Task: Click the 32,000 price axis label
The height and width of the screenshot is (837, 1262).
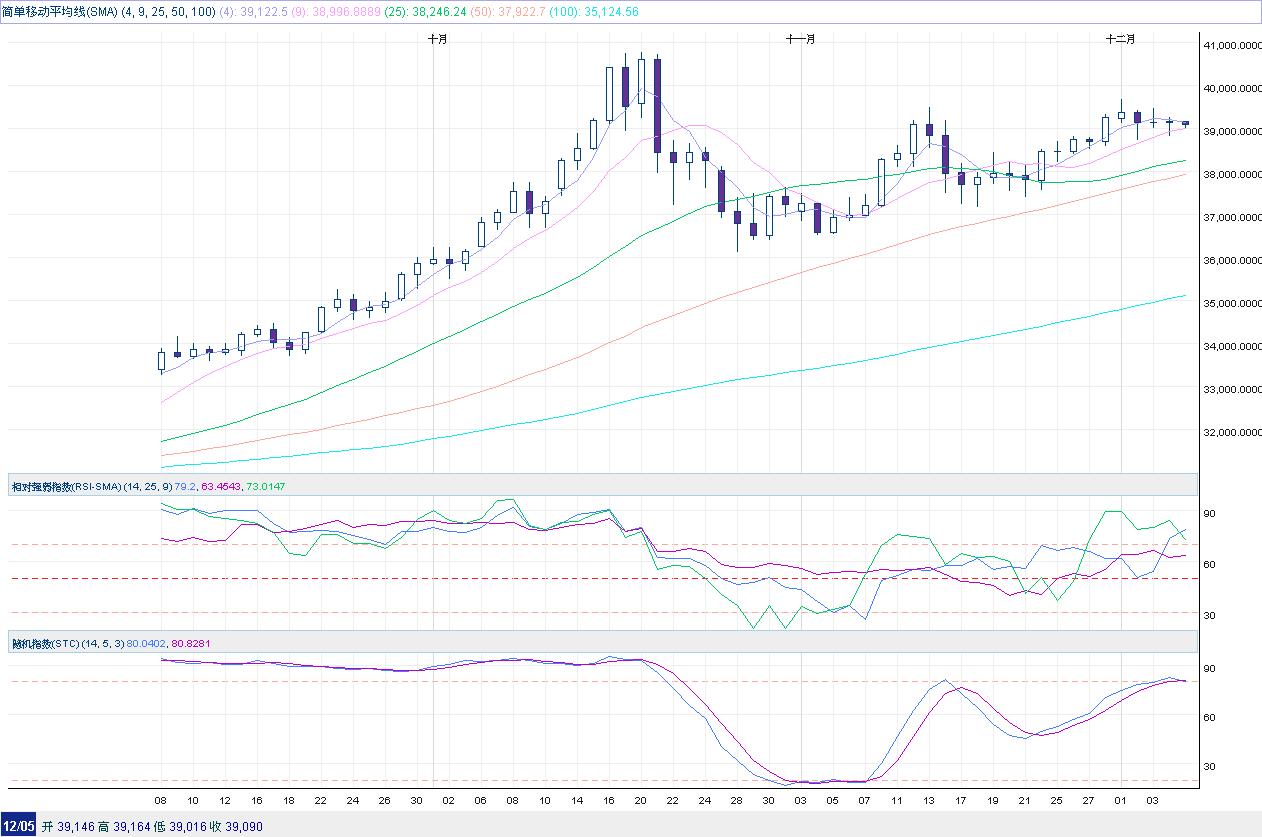Action: 1229,432
